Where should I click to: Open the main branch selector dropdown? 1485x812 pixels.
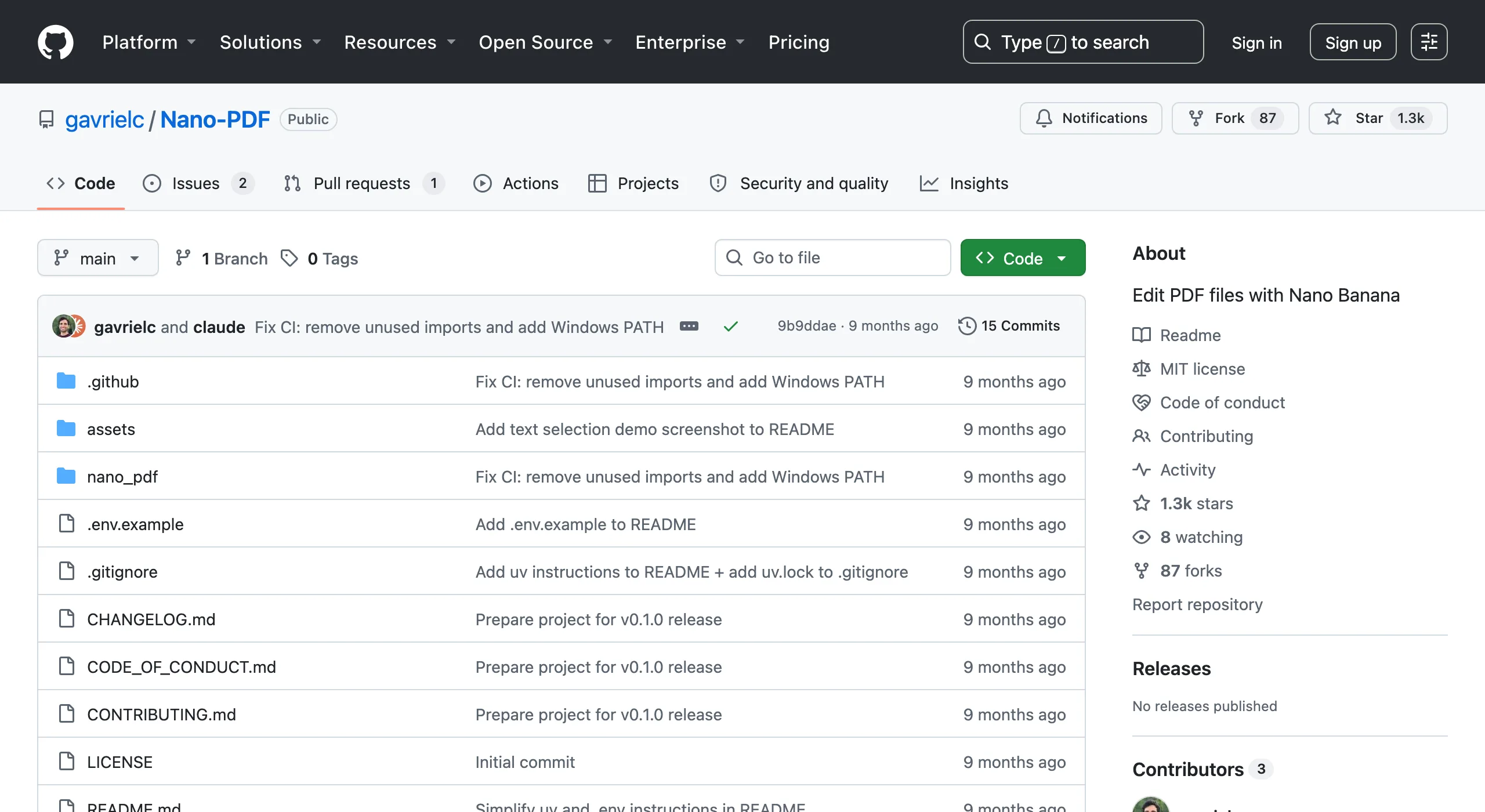point(98,258)
